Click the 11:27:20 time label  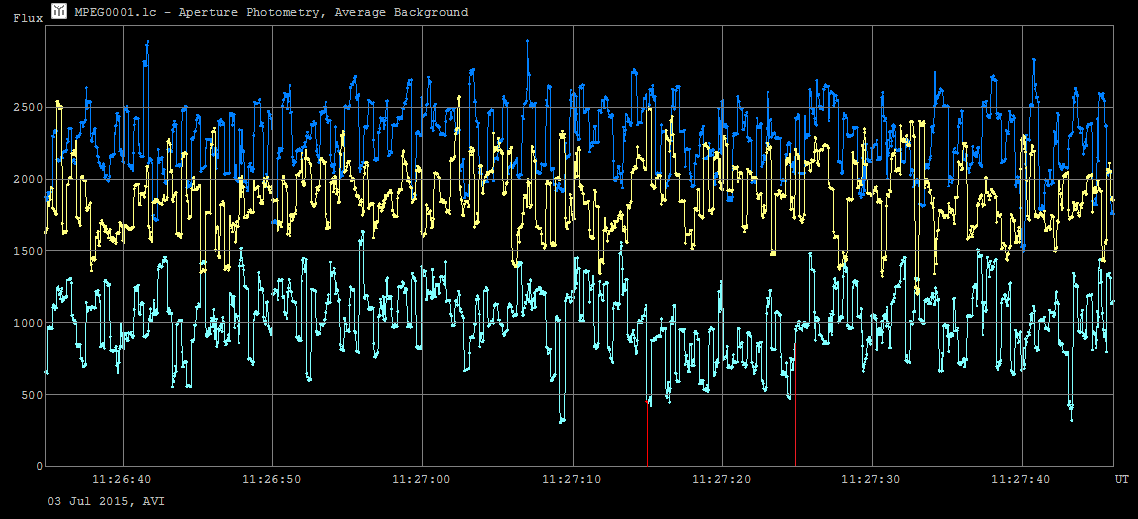pyautogui.click(x=722, y=479)
